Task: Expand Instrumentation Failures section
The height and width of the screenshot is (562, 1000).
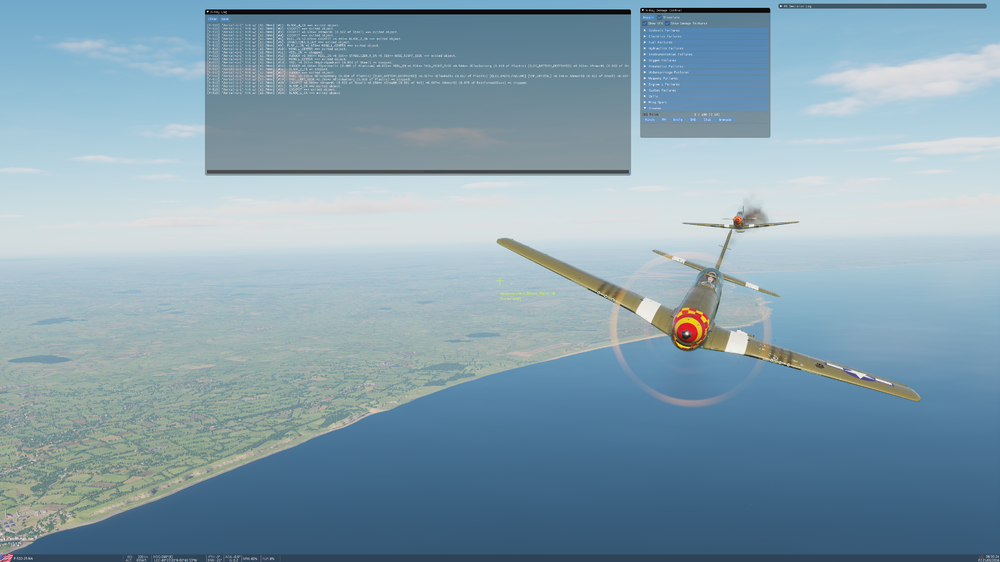Action: (x=705, y=54)
